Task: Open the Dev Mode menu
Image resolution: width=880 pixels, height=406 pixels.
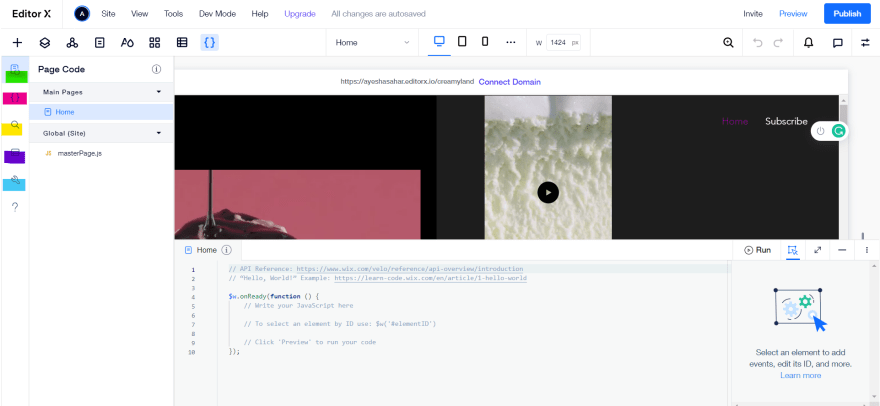Action: [217, 14]
